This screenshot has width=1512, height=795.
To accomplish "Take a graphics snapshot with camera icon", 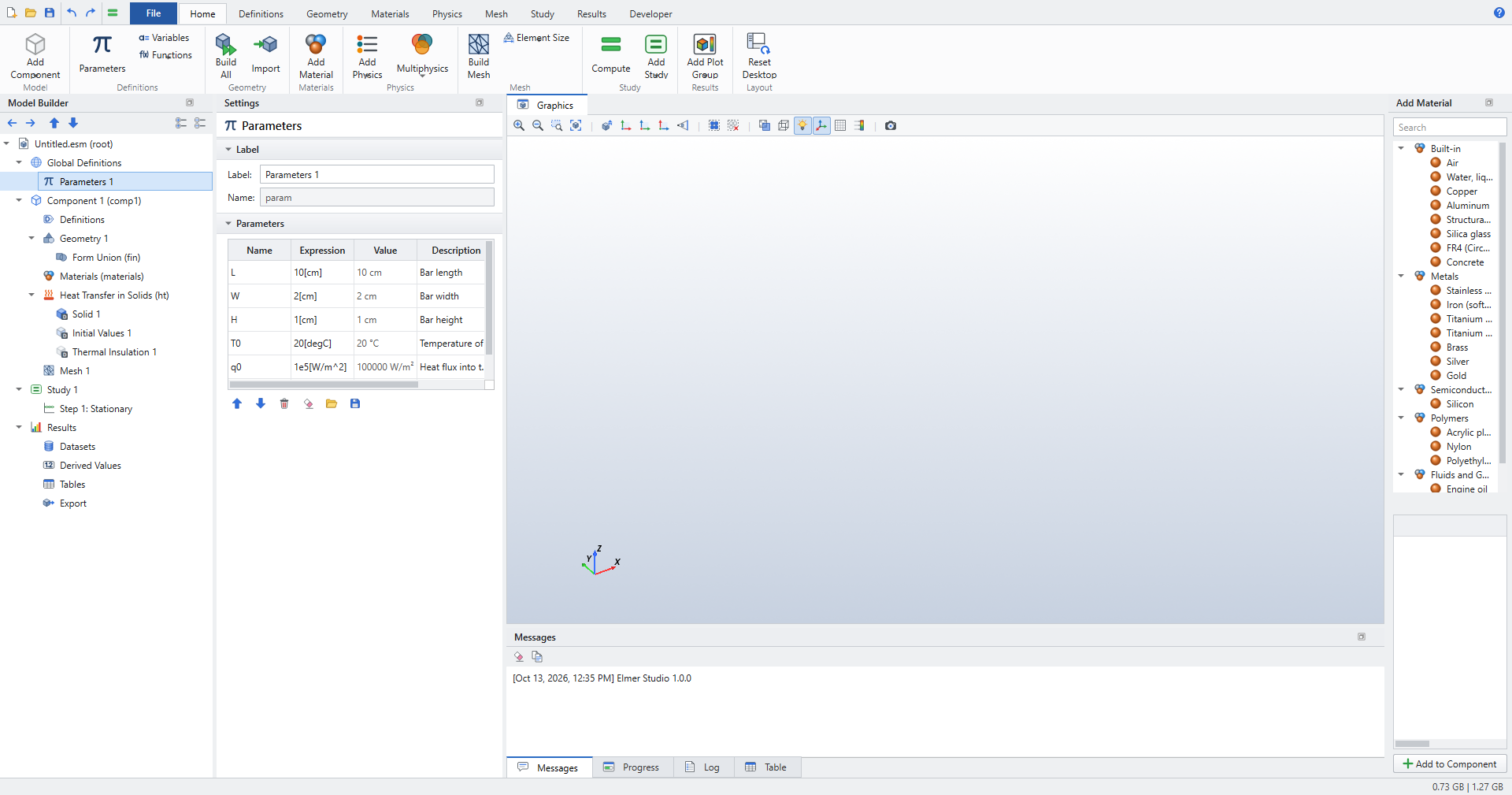I will coord(891,125).
